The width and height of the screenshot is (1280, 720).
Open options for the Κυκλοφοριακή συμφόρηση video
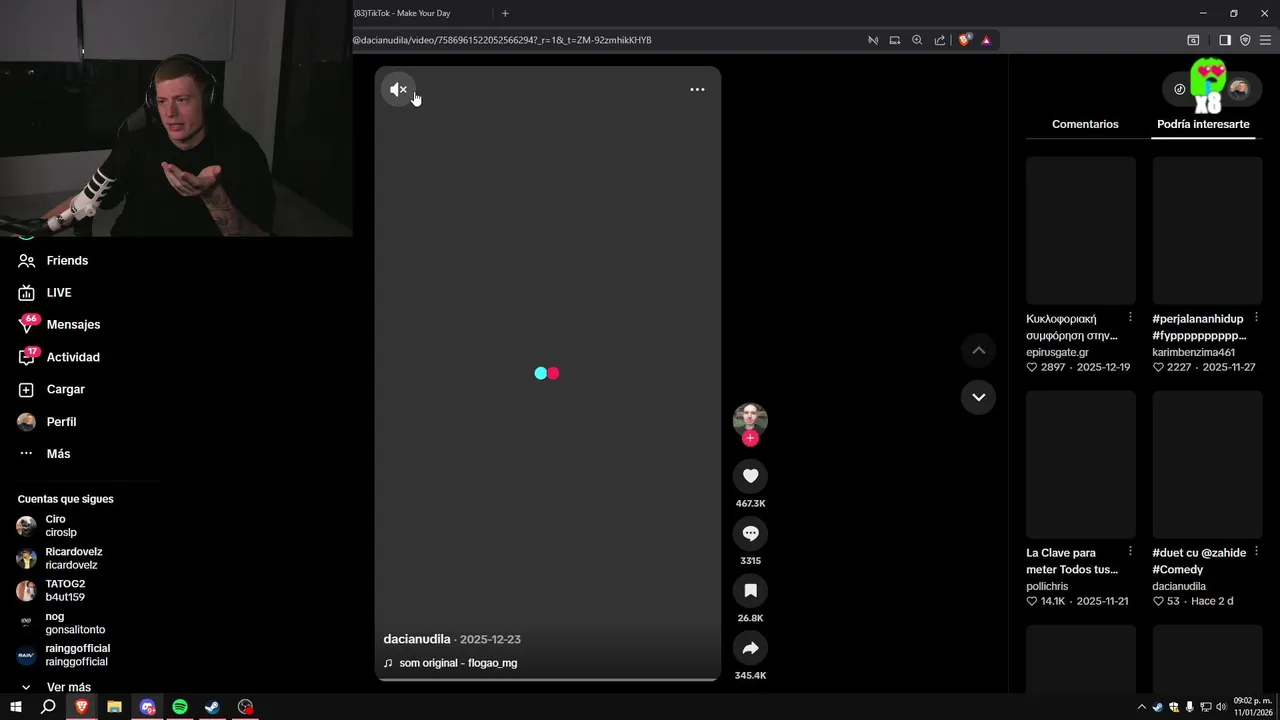1130,317
